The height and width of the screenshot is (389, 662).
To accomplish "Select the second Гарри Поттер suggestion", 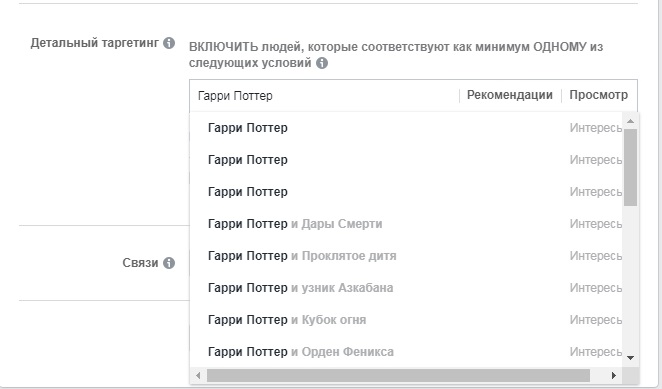I will point(407,160).
